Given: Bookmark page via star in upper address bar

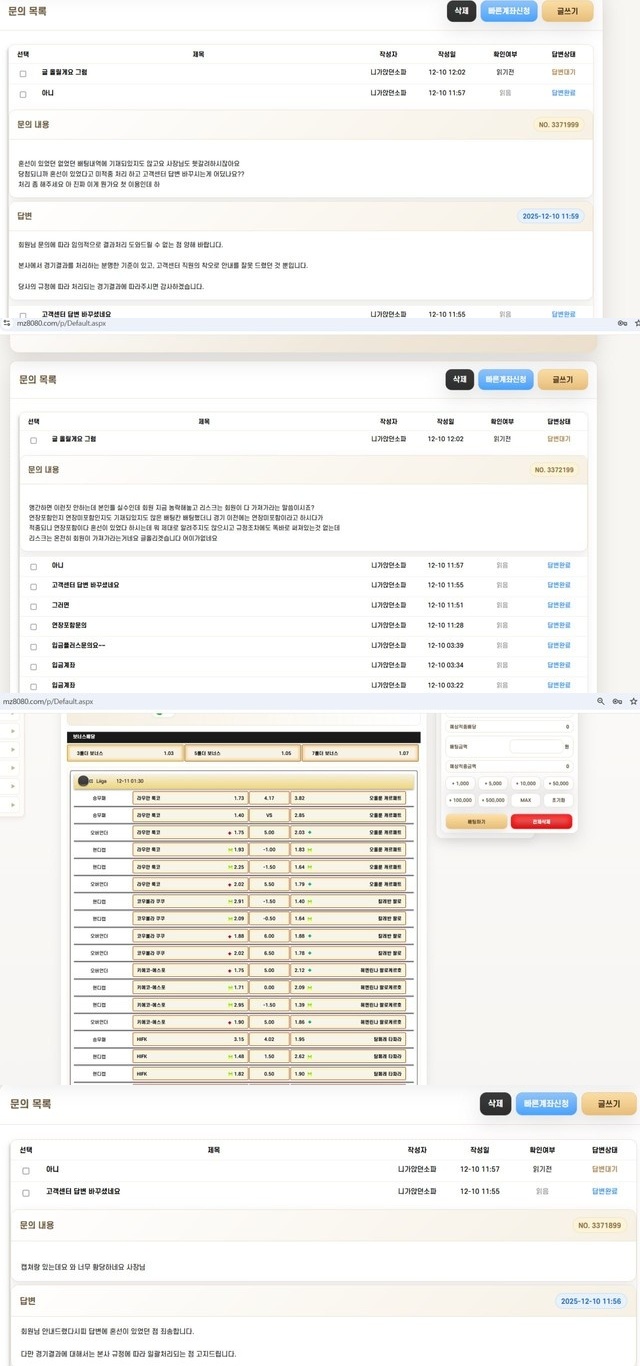Looking at the screenshot, I should pos(637,323).
